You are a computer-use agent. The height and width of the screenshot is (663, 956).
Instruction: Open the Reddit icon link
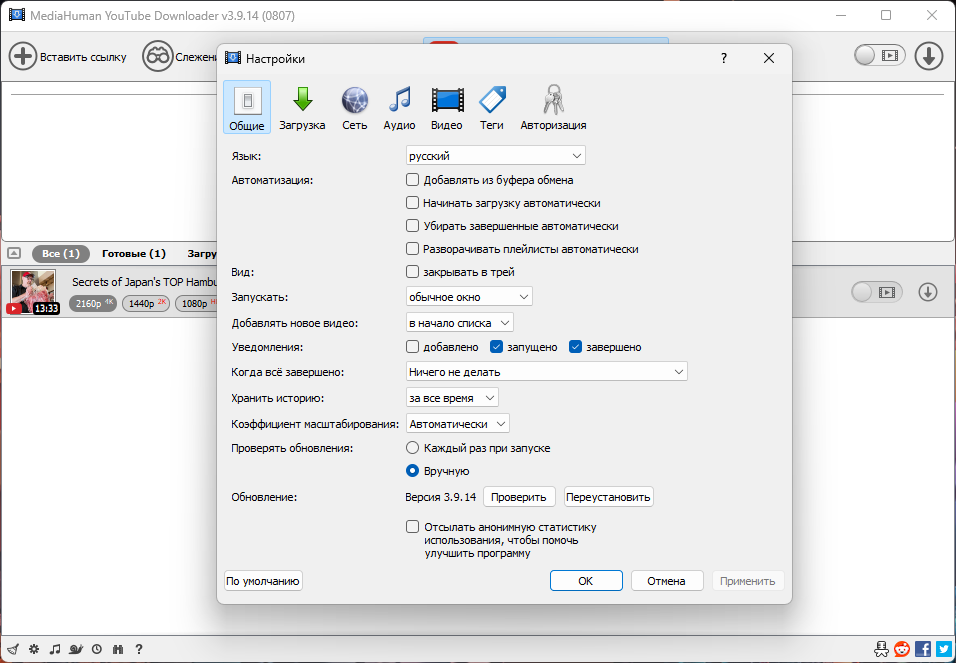click(x=902, y=648)
